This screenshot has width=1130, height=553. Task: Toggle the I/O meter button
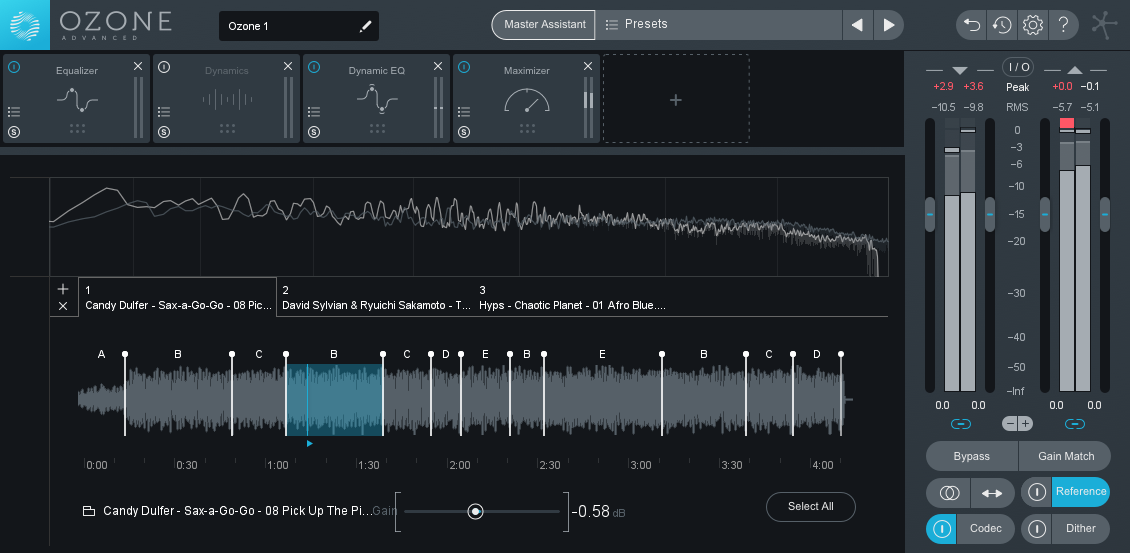coord(1018,67)
